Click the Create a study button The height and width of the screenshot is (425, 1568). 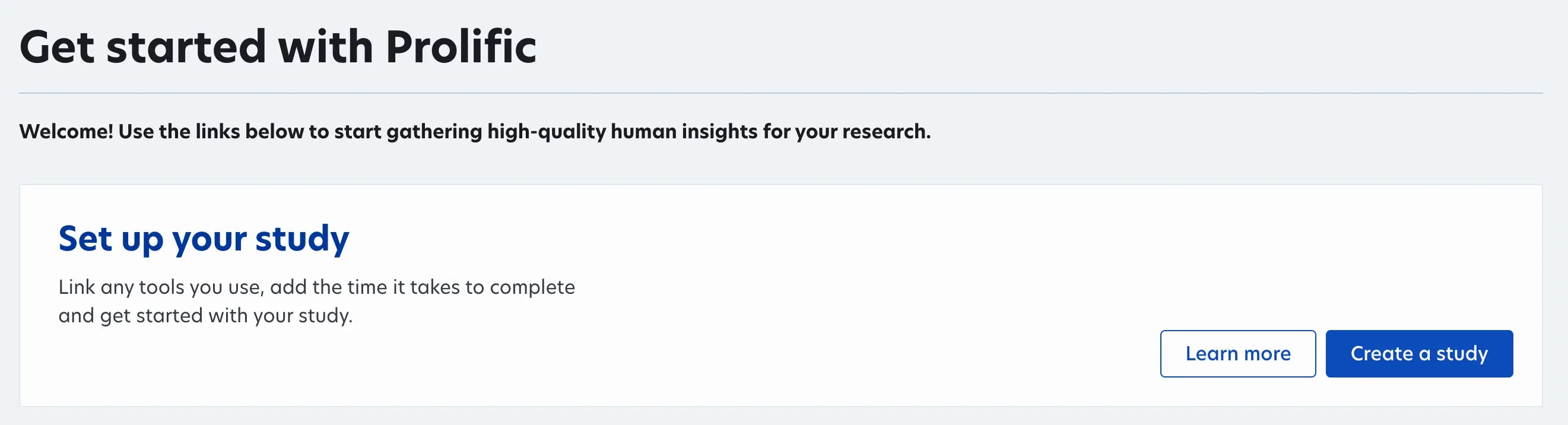1419,354
